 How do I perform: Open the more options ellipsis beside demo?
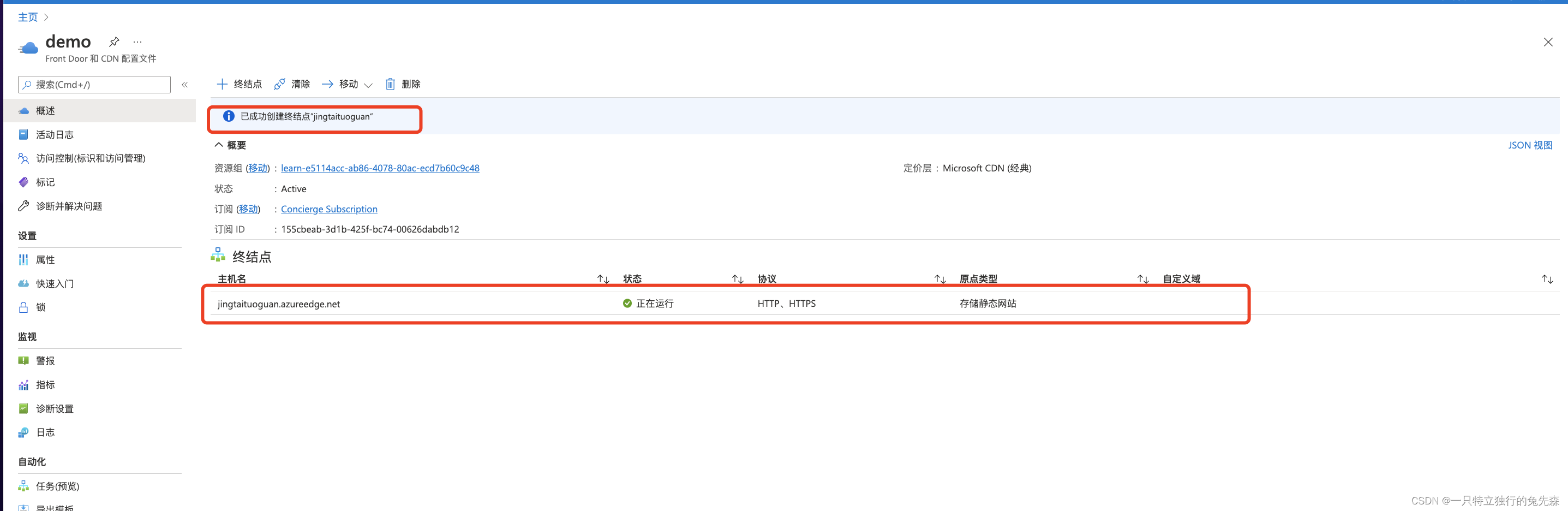point(137,42)
